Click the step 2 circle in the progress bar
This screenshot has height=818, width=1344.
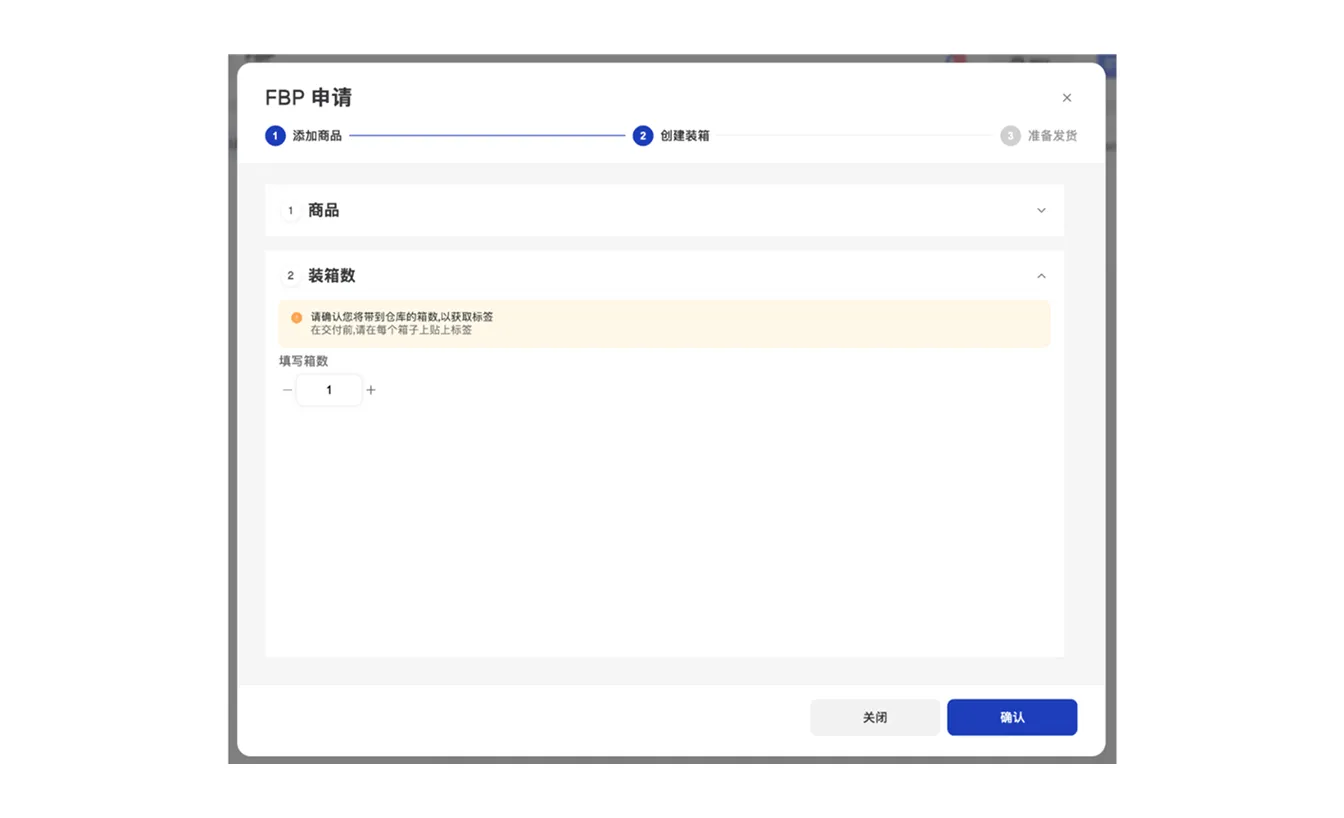(643, 136)
